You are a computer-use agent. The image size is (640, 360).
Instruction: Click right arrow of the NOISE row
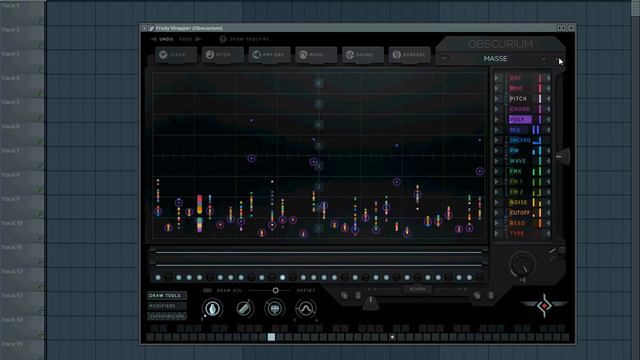point(548,202)
